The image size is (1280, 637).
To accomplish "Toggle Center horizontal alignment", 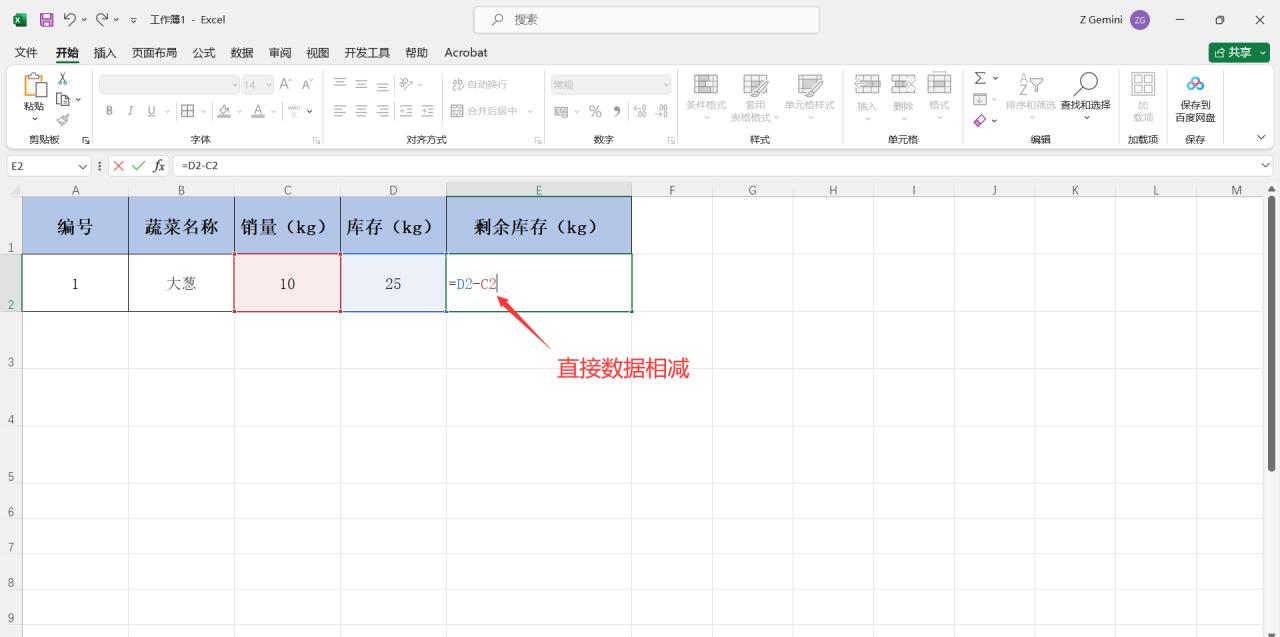I will click(361, 111).
